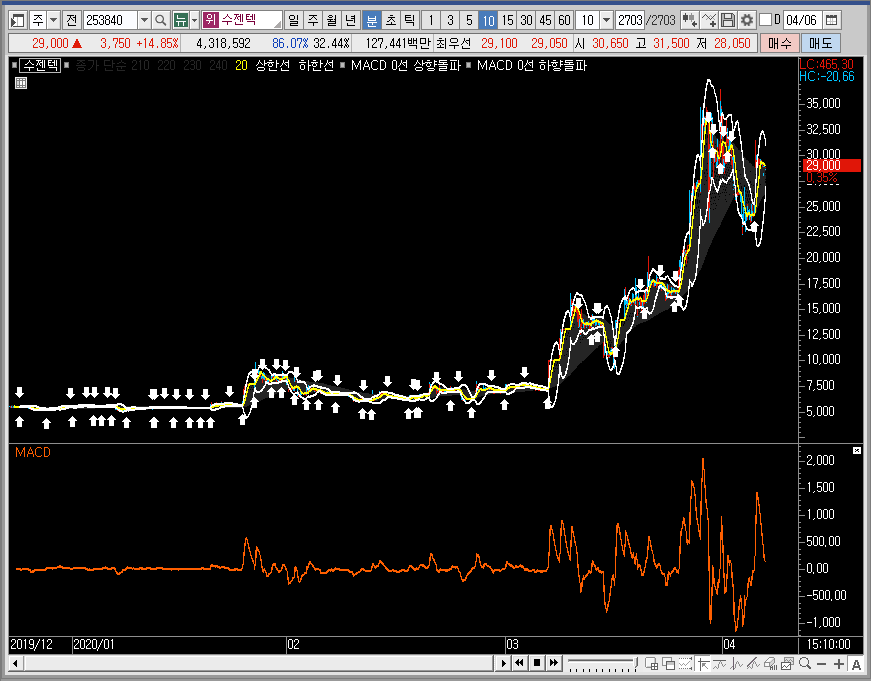Image resolution: width=871 pixels, height=681 pixels.
Task: Click the A auto-scale button
Action: point(856,663)
